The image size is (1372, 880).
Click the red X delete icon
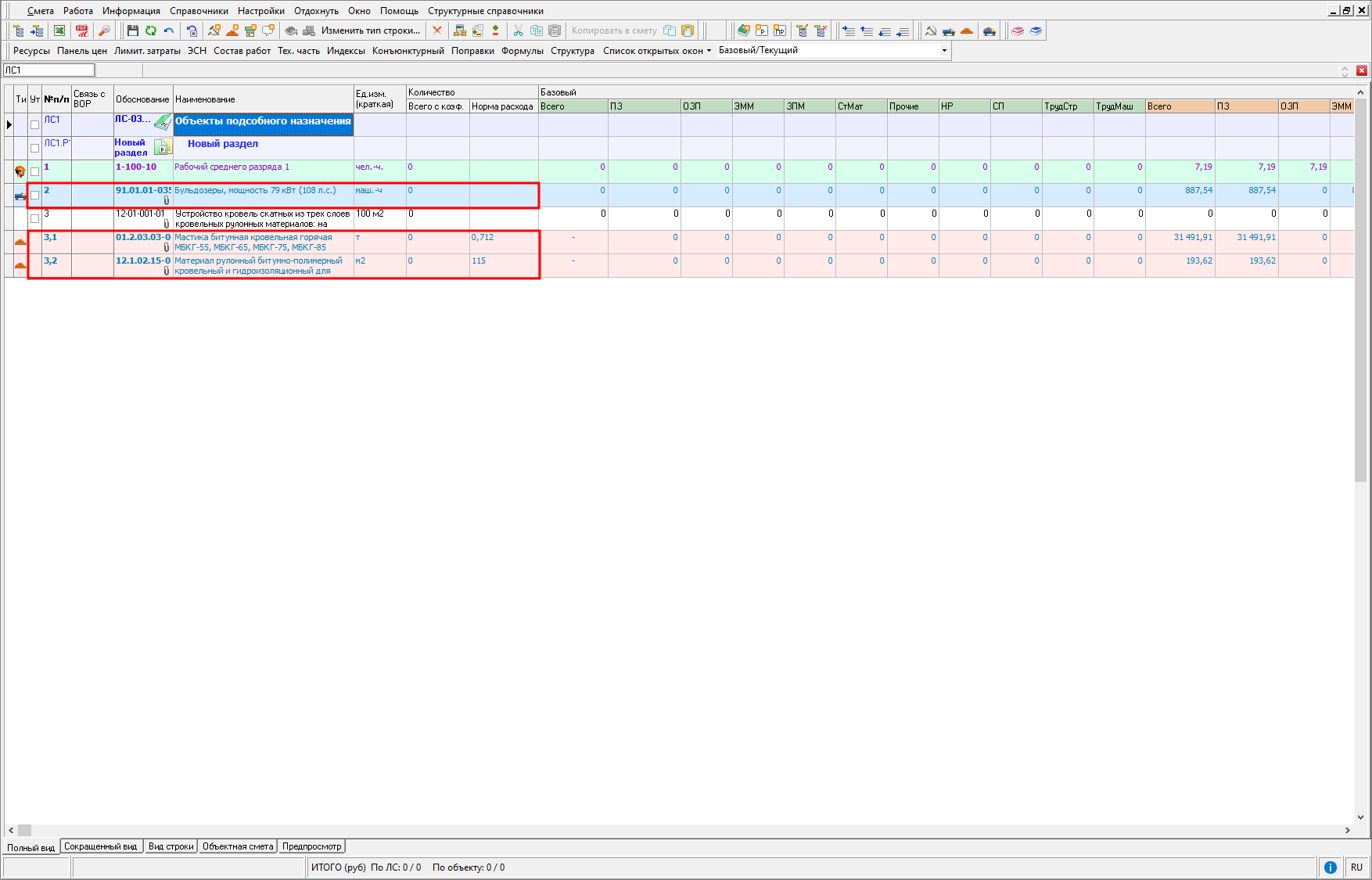(x=437, y=31)
